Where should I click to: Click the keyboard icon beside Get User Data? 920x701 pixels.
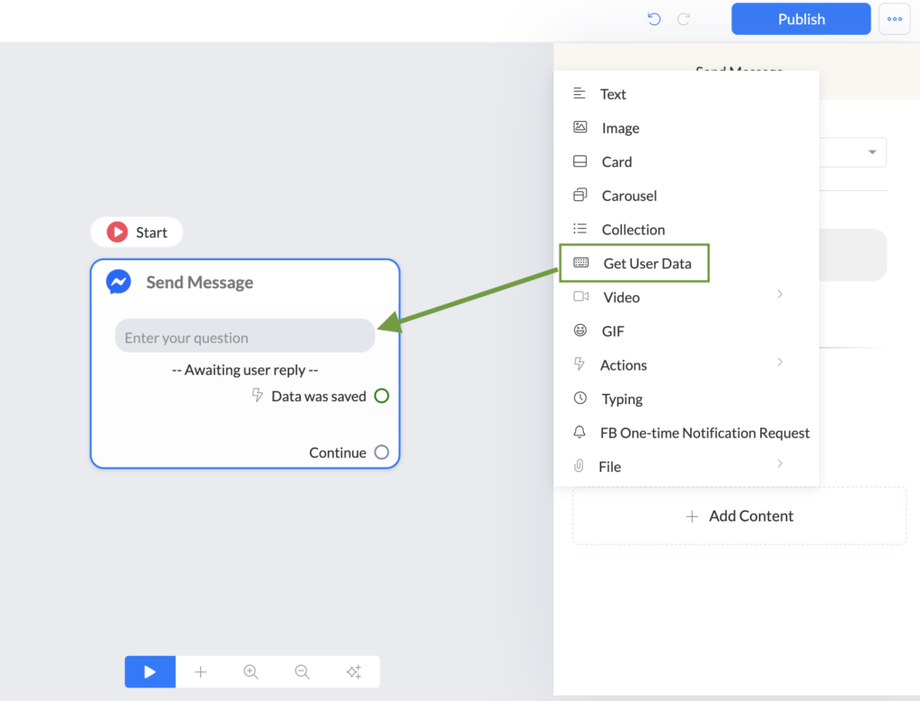click(x=581, y=262)
